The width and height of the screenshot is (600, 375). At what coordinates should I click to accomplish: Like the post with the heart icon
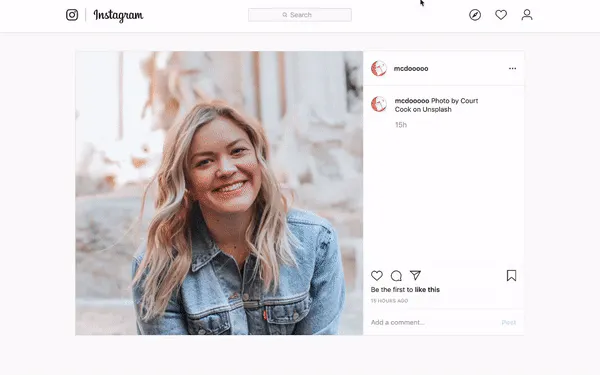tap(377, 276)
